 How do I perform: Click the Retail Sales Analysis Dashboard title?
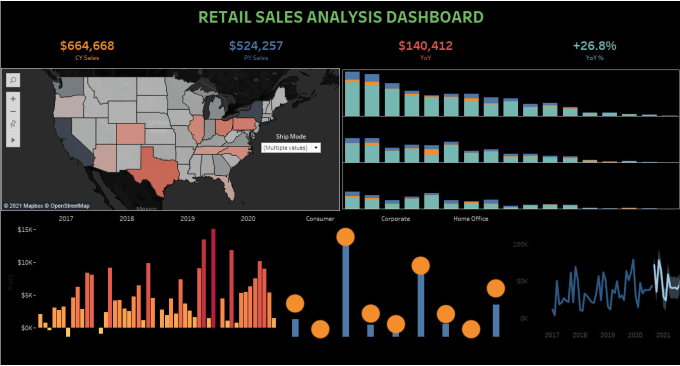coord(341,17)
